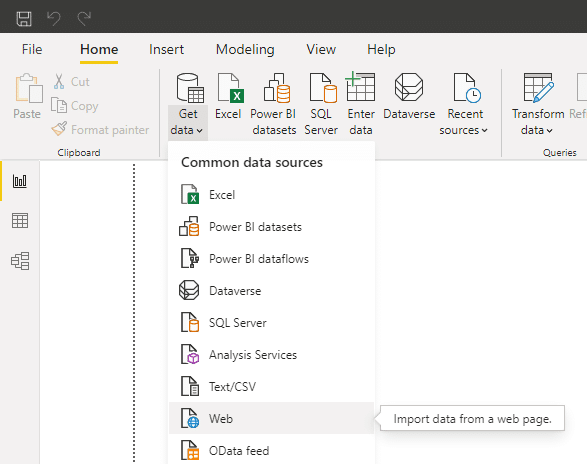Choose Text/CSV menu entry
This screenshot has height=464, width=587.
(x=271, y=386)
